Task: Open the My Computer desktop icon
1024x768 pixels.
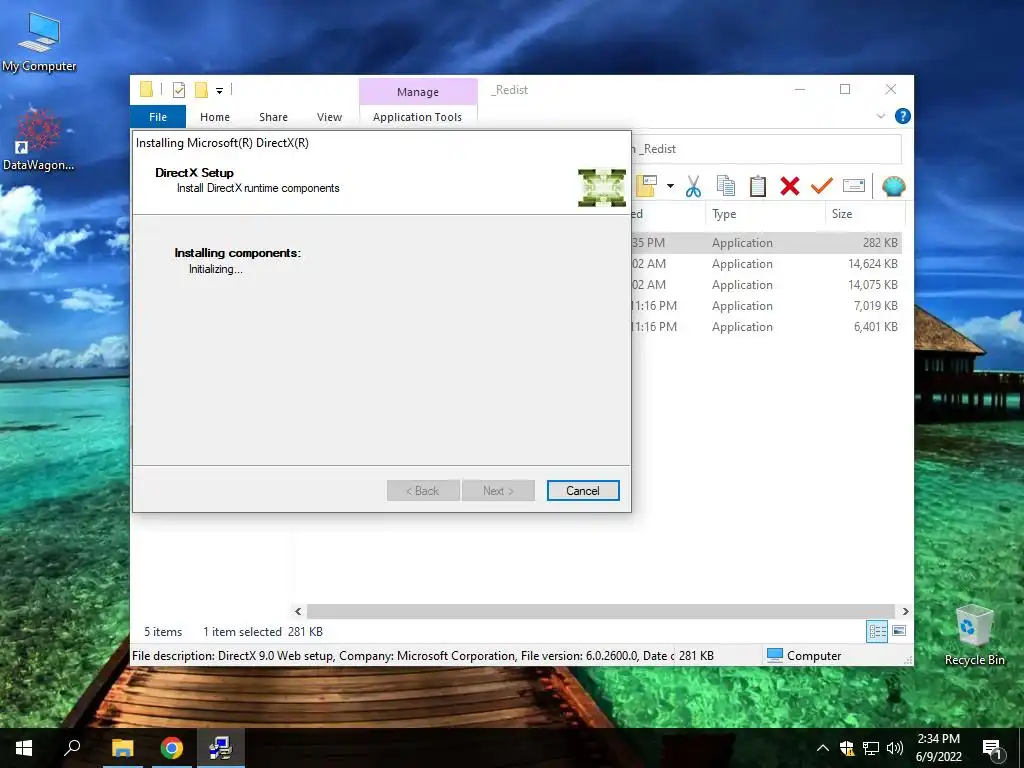Action: coord(39,42)
